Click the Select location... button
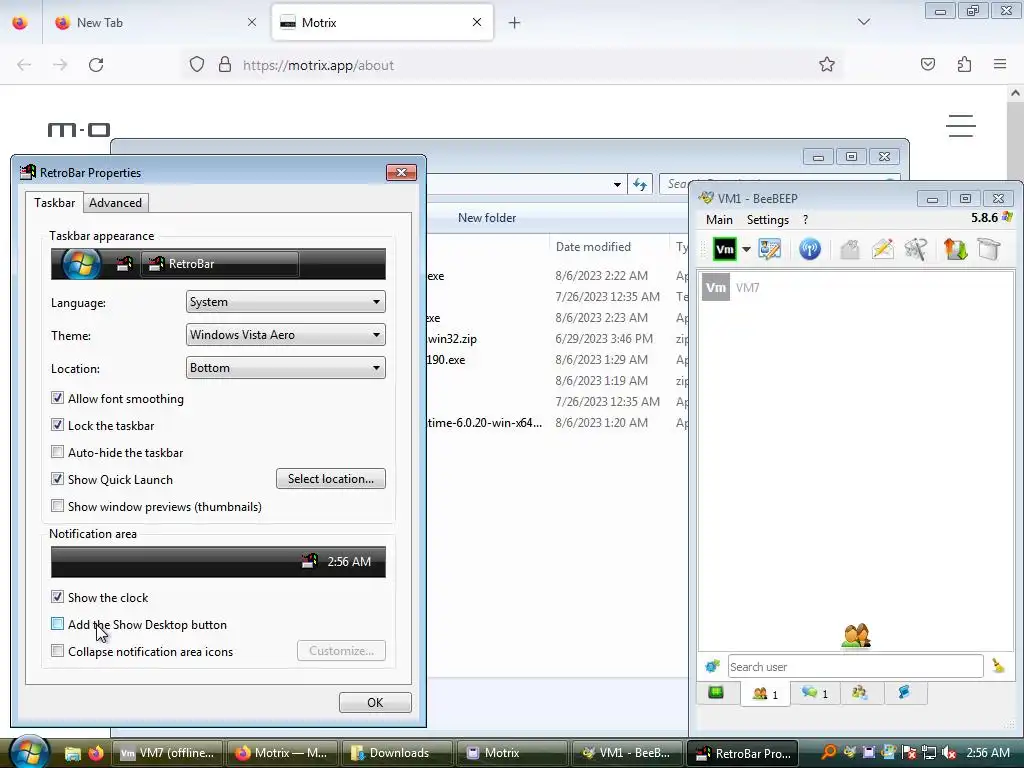The image size is (1024, 768). pos(330,479)
